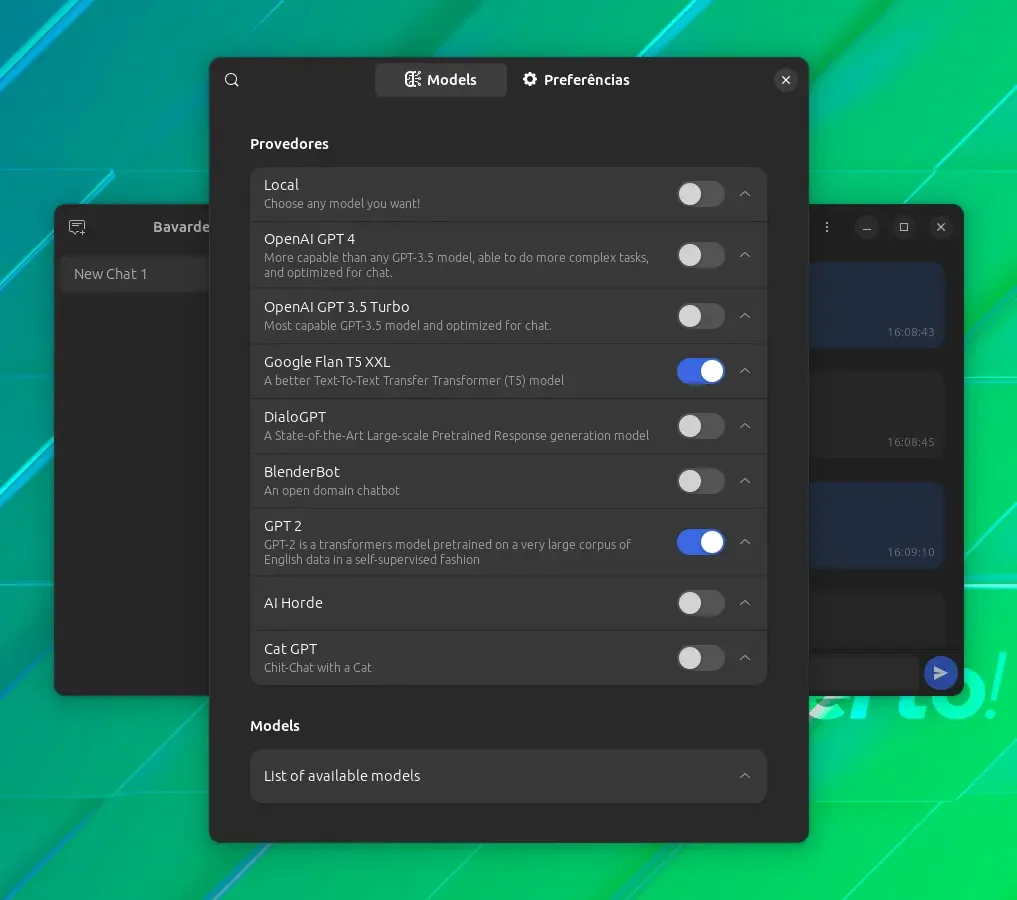This screenshot has height=900, width=1017.
Task: Open the search in the preferences dialog
Action: point(232,80)
